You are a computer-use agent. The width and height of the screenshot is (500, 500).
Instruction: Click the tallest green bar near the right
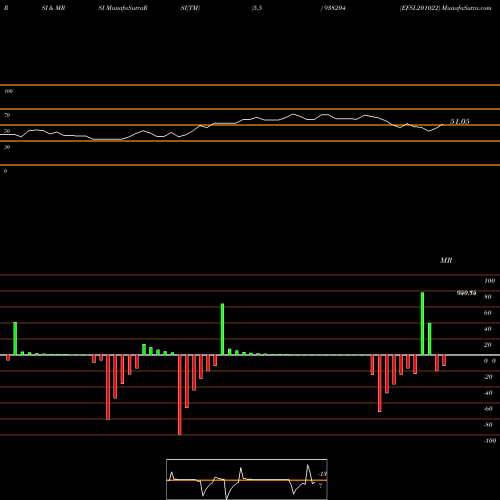point(422,323)
